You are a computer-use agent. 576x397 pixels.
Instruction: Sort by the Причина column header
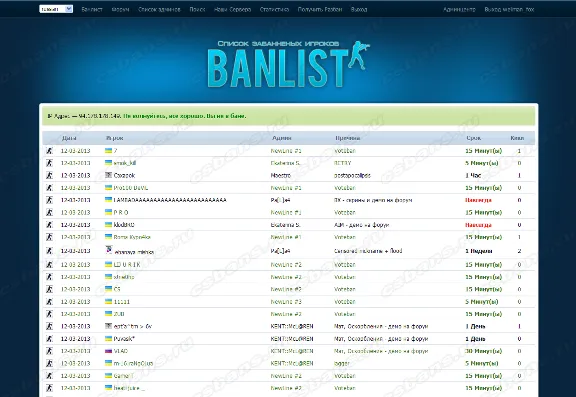(348, 138)
